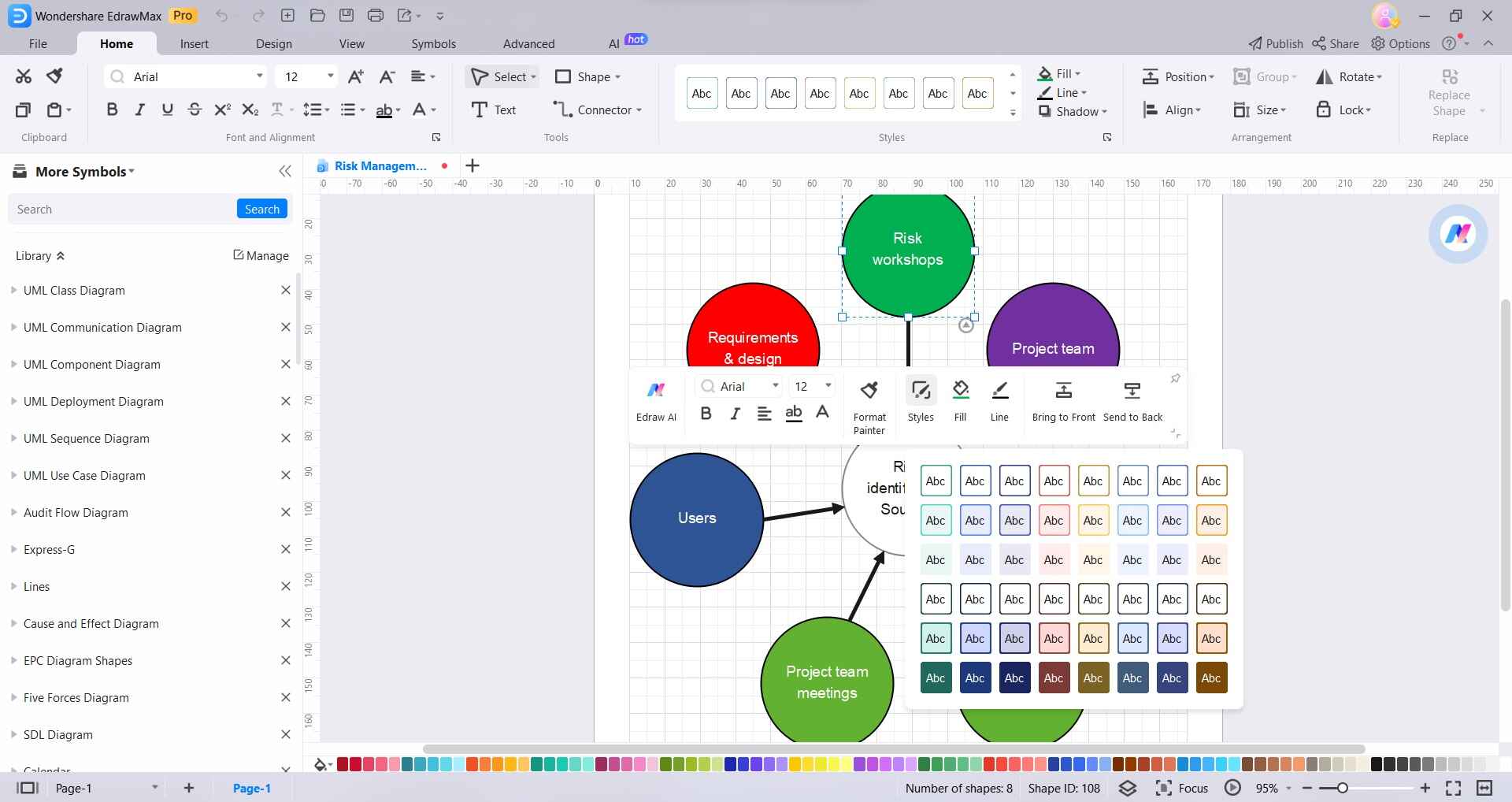Click the fit-to-page icon in status bar

(x=1454, y=788)
